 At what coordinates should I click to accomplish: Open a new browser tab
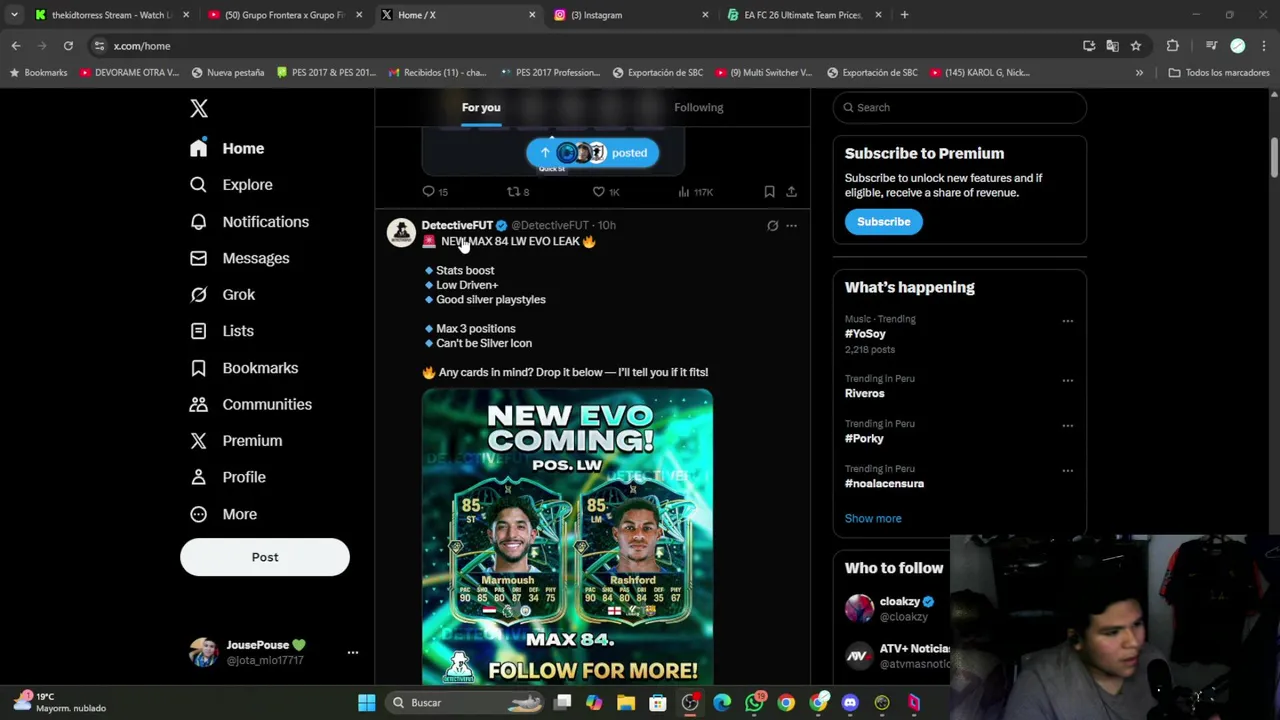click(x=904, y=15)
